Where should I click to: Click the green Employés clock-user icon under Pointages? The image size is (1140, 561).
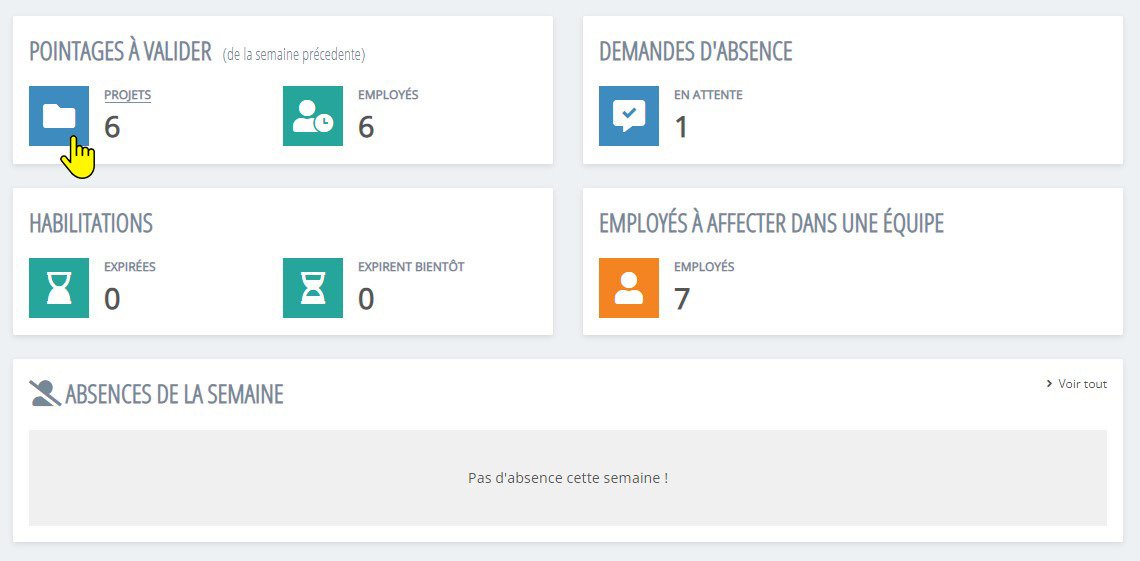point(313,116)
